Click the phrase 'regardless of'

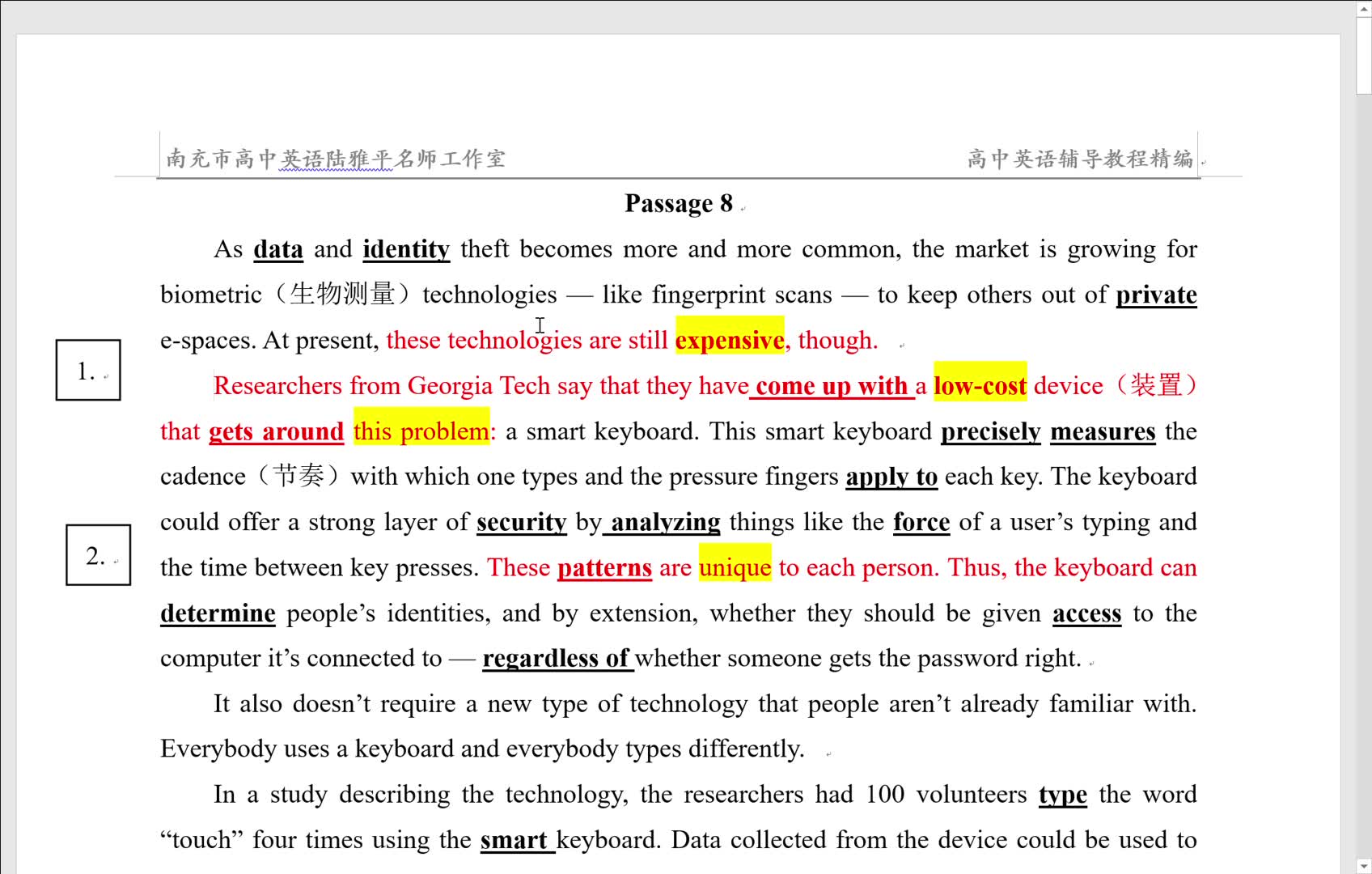coord(557,658)
